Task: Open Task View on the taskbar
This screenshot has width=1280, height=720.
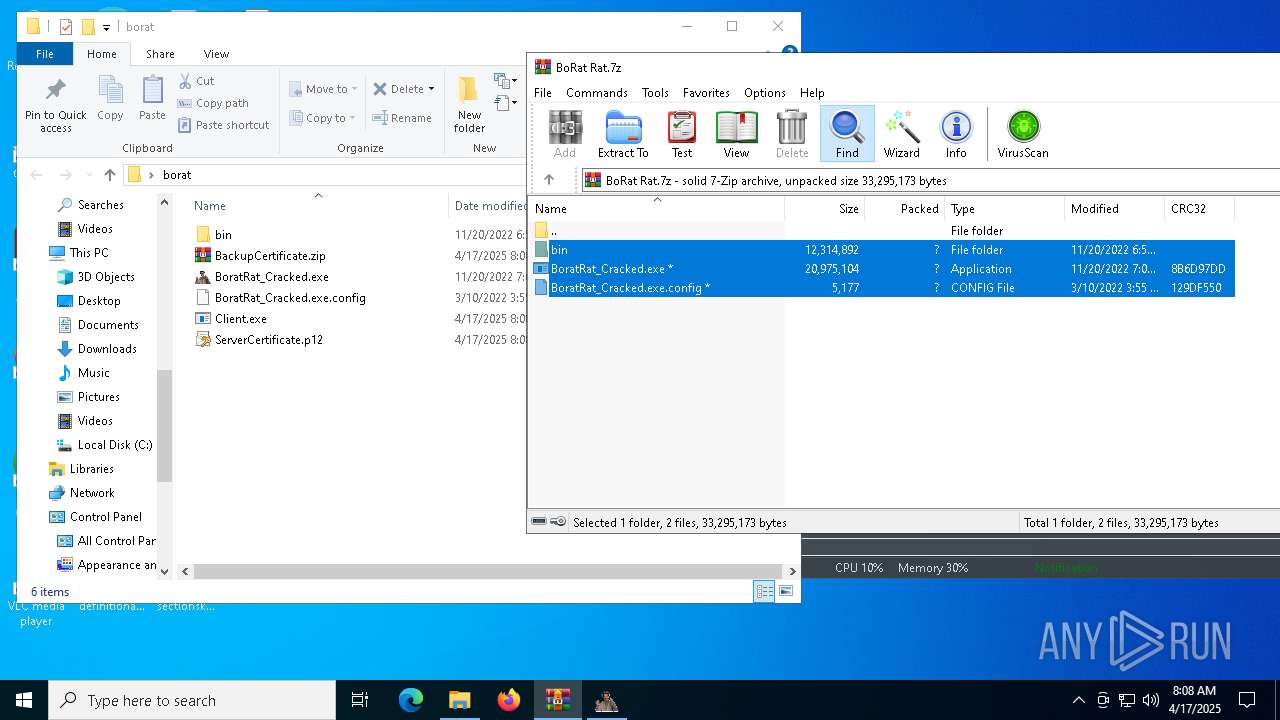Action: [x=360, y=700]
